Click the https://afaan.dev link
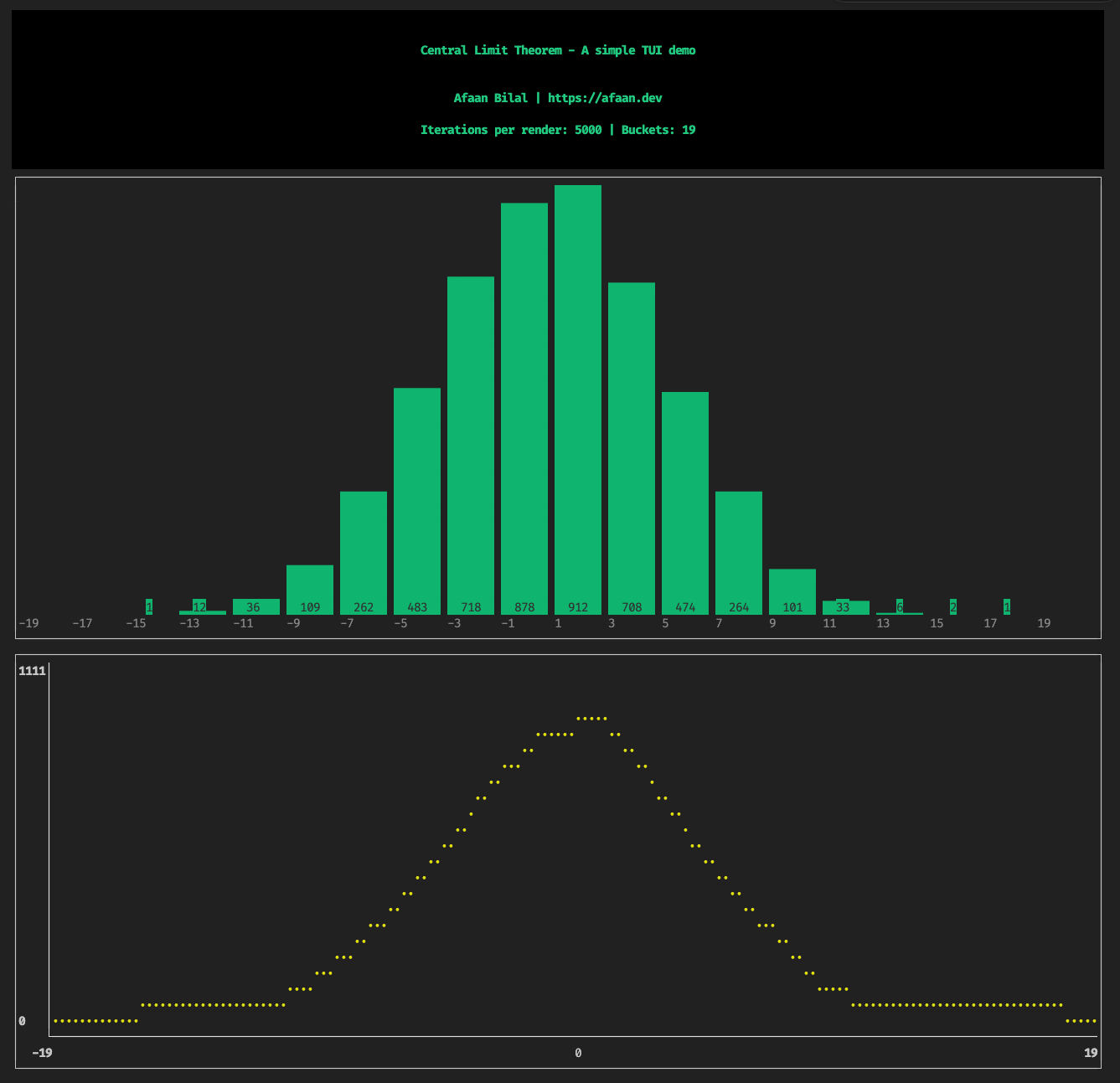Viewport: 1120px width, 1083px height. click(x=605, y=98)
